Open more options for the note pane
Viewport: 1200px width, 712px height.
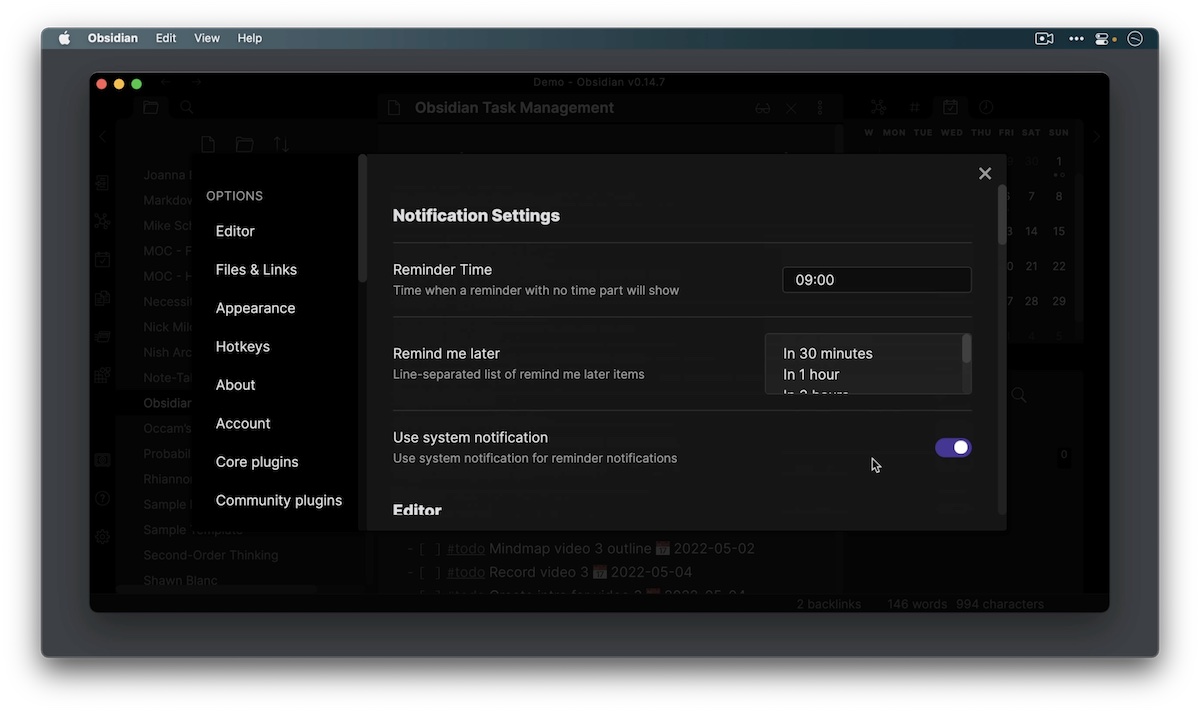point(820,108)
